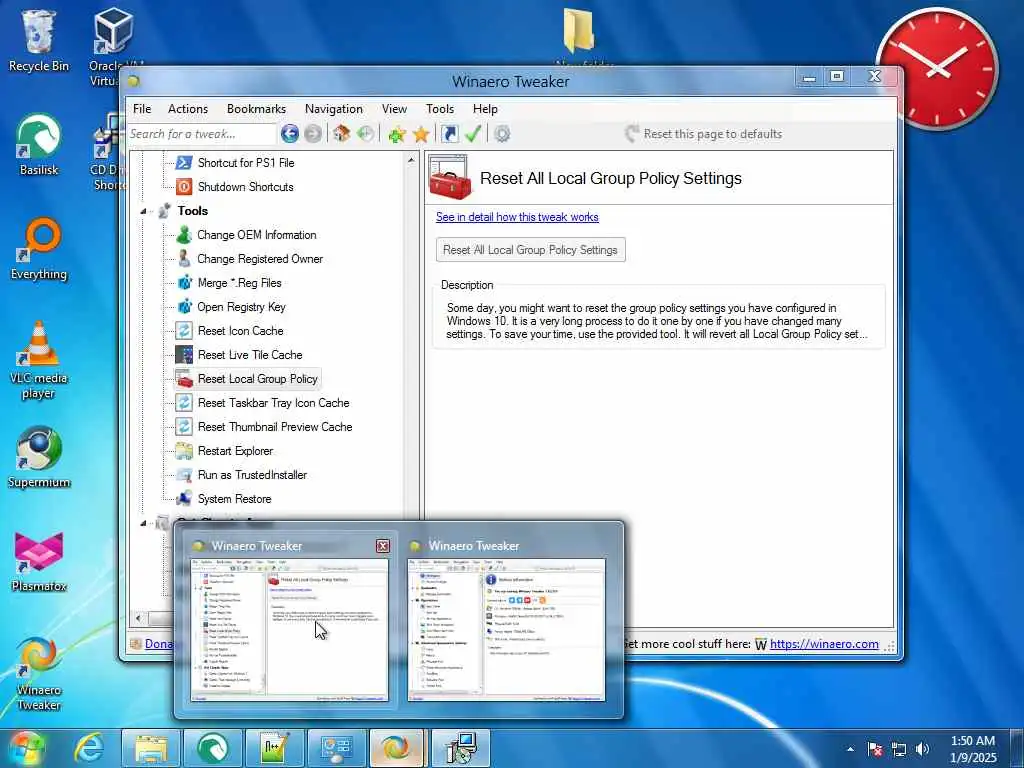Select the Winaero Tweaker desktop shortcut
1024x768 pixels.
tap(39, 674)
